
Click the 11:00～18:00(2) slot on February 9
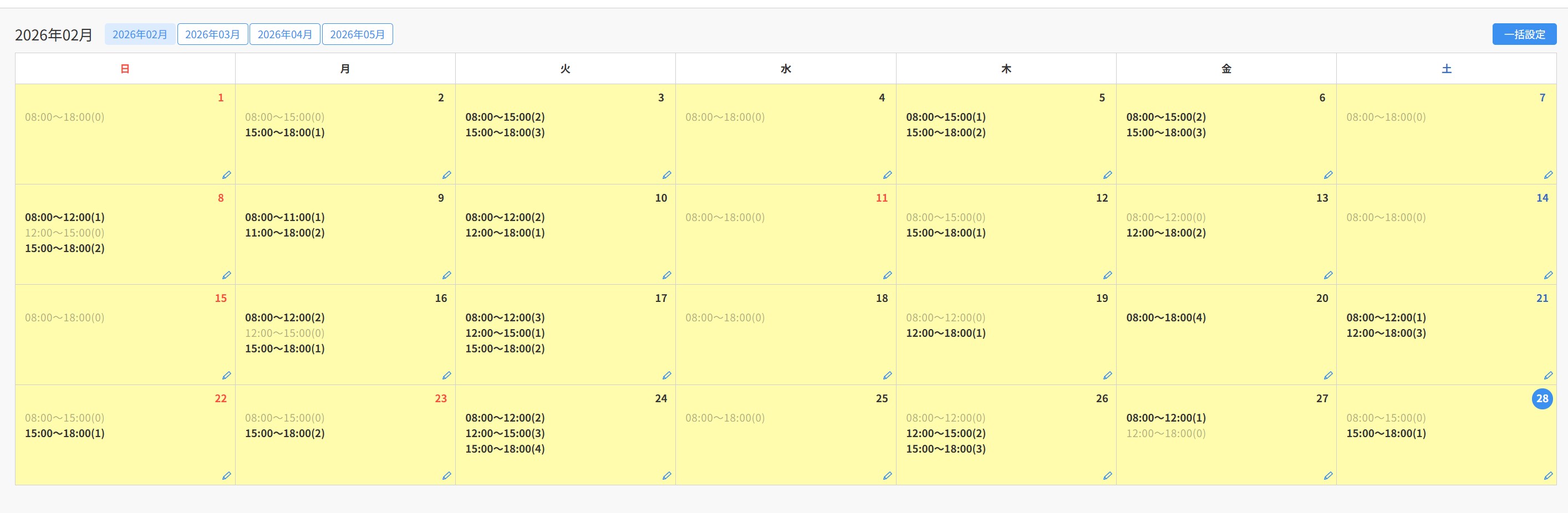(x=284, y=233)
